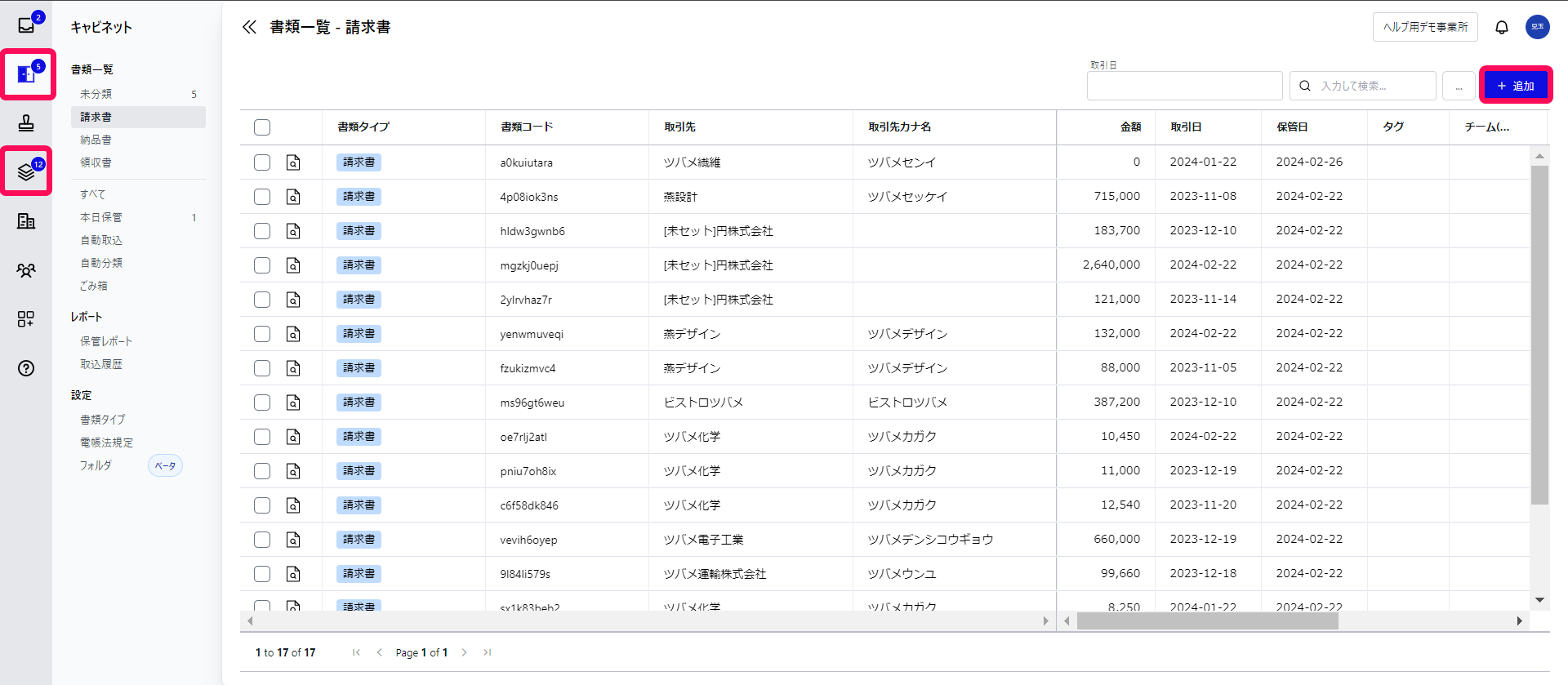1568x685 pixels.
Task: Sort by the 保管日 column header
Action: [1292, 127]
